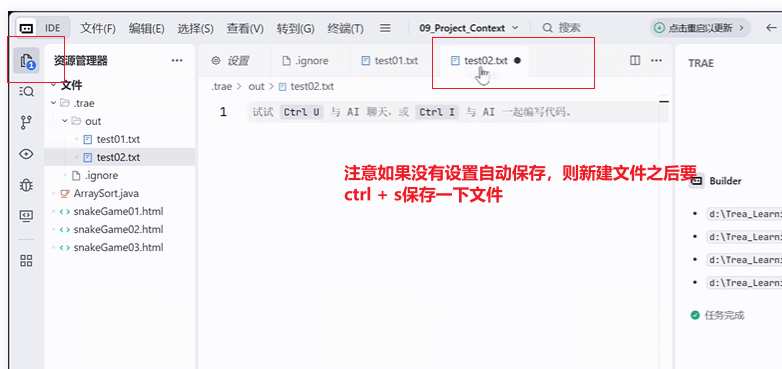Open the 终端(T) menu
Screen dimensions: 782x369
click(x=345, y=28)
